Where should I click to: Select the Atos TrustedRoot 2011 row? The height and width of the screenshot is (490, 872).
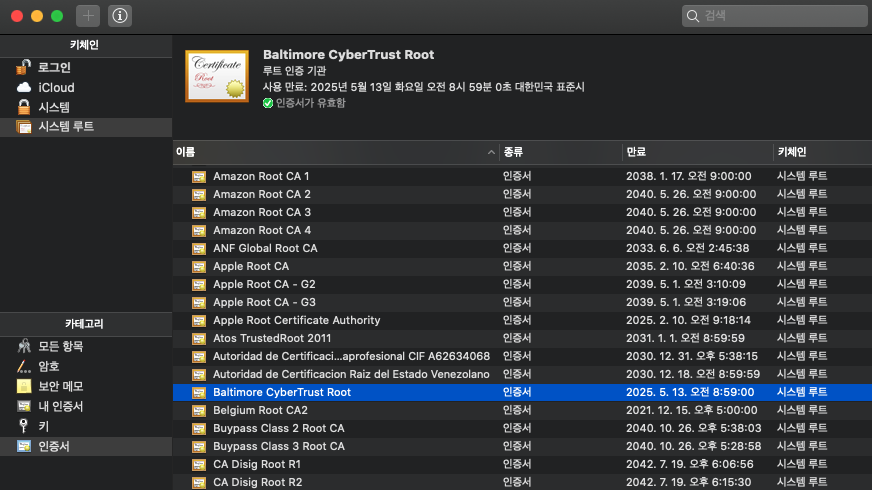[x=522, y=338]
